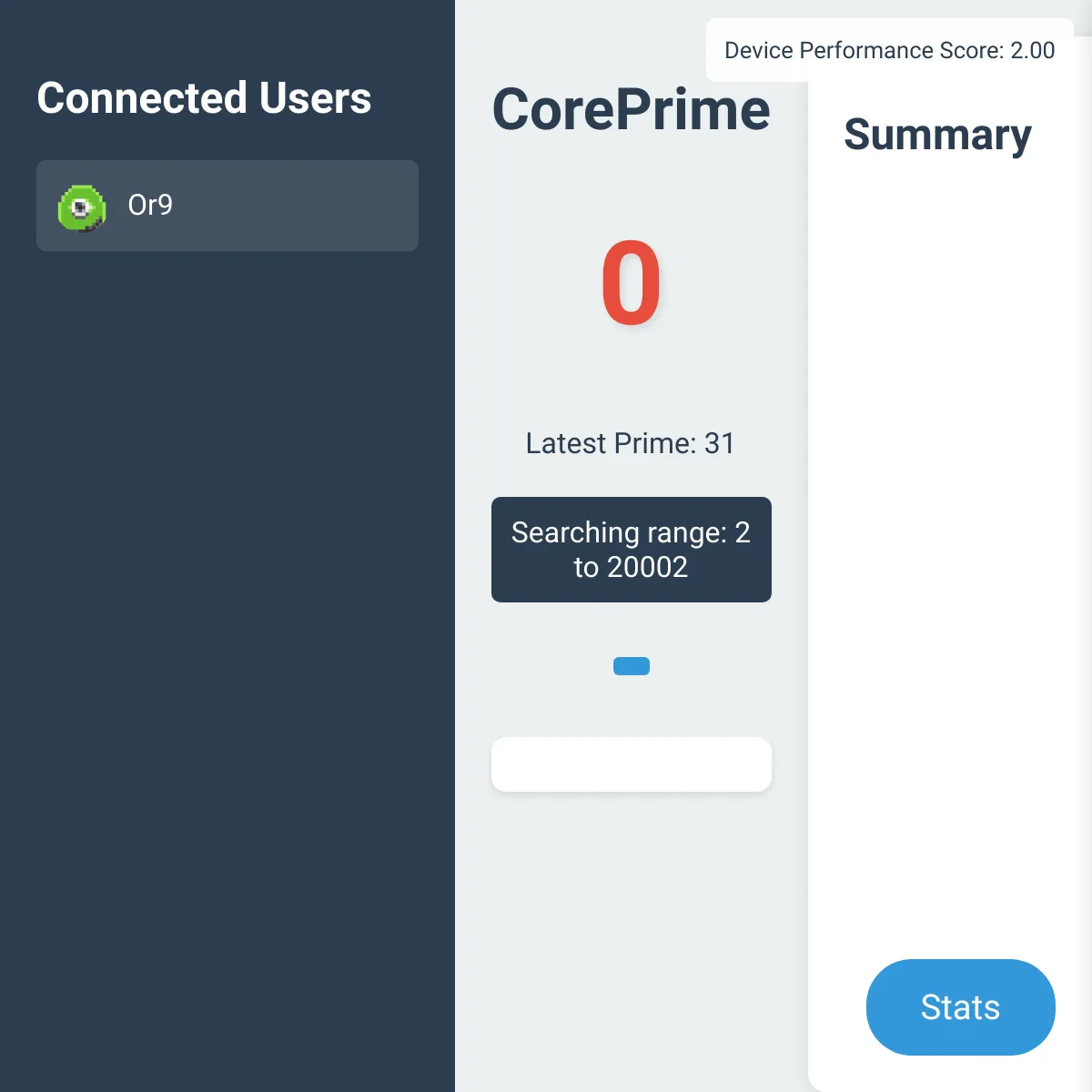This screenshot has height=1092, width=1092.
Task: Click the Searching range dark box
Action: click(x=632, y=550)
